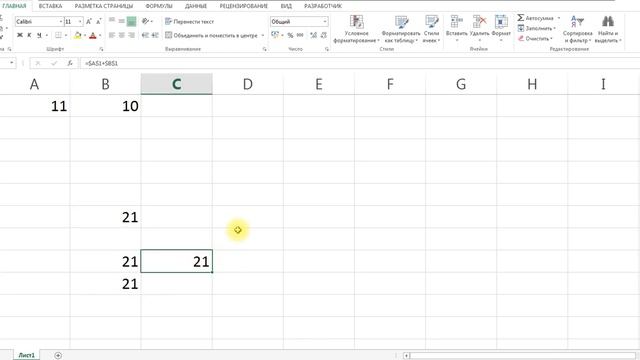Toggle Перенести текст wrap text
Image resolution: width=640 pixels, height=360 pixels.
point(189,22)
